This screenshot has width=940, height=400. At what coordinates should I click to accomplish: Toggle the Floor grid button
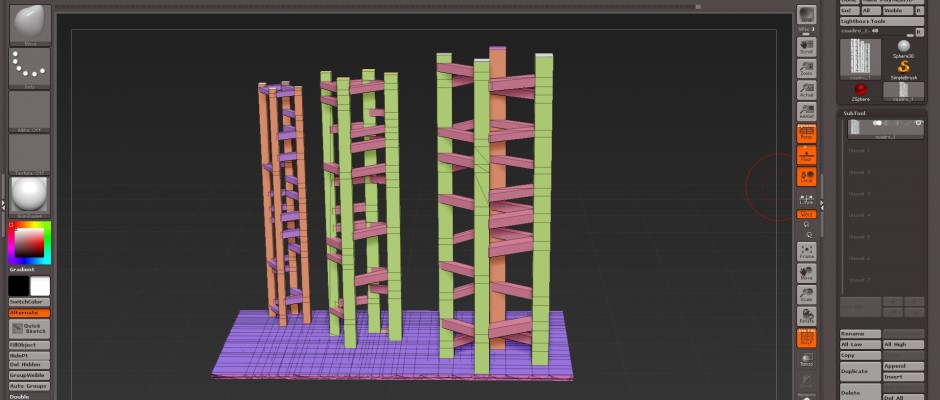click(806, 155)
